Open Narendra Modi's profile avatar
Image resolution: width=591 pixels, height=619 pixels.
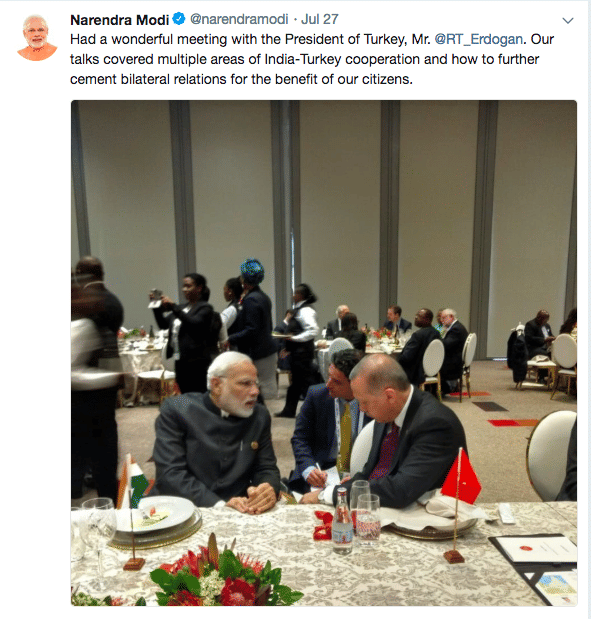tap(37, 38)
